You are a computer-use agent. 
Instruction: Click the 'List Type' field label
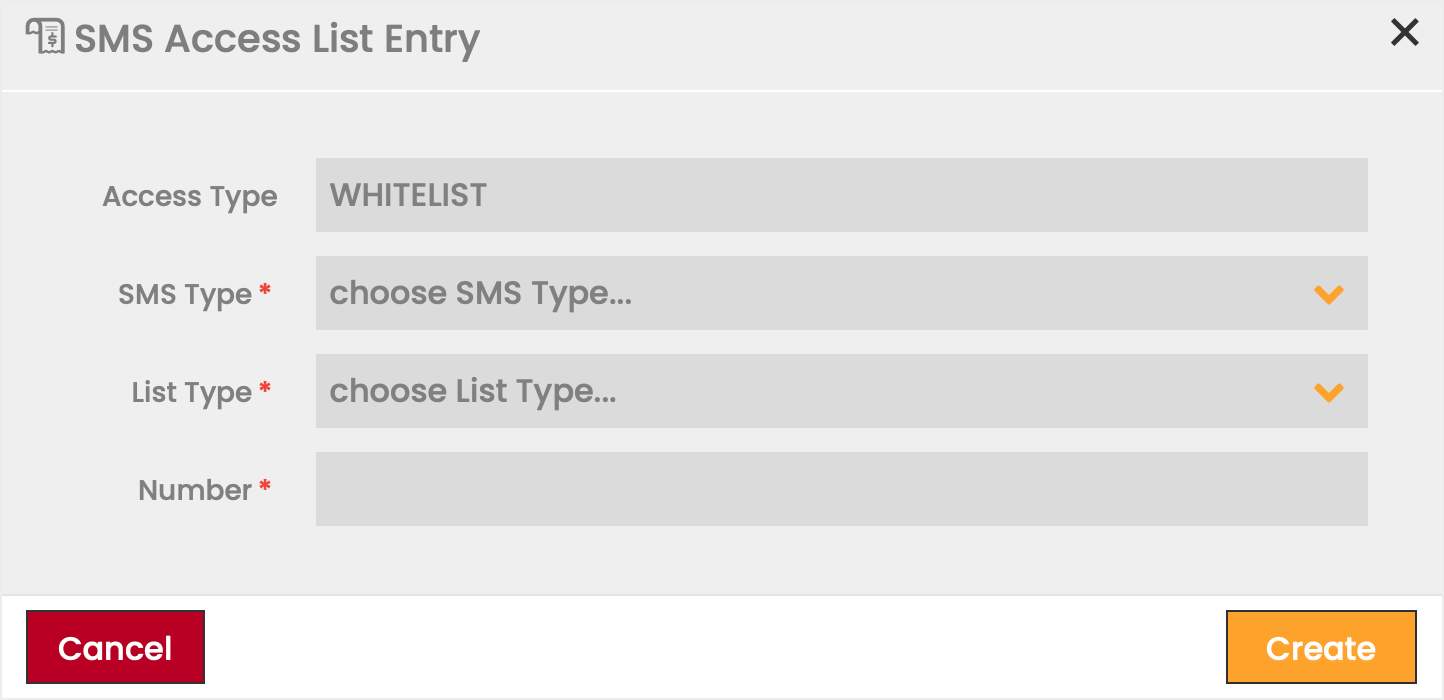[x=191, y=392]
